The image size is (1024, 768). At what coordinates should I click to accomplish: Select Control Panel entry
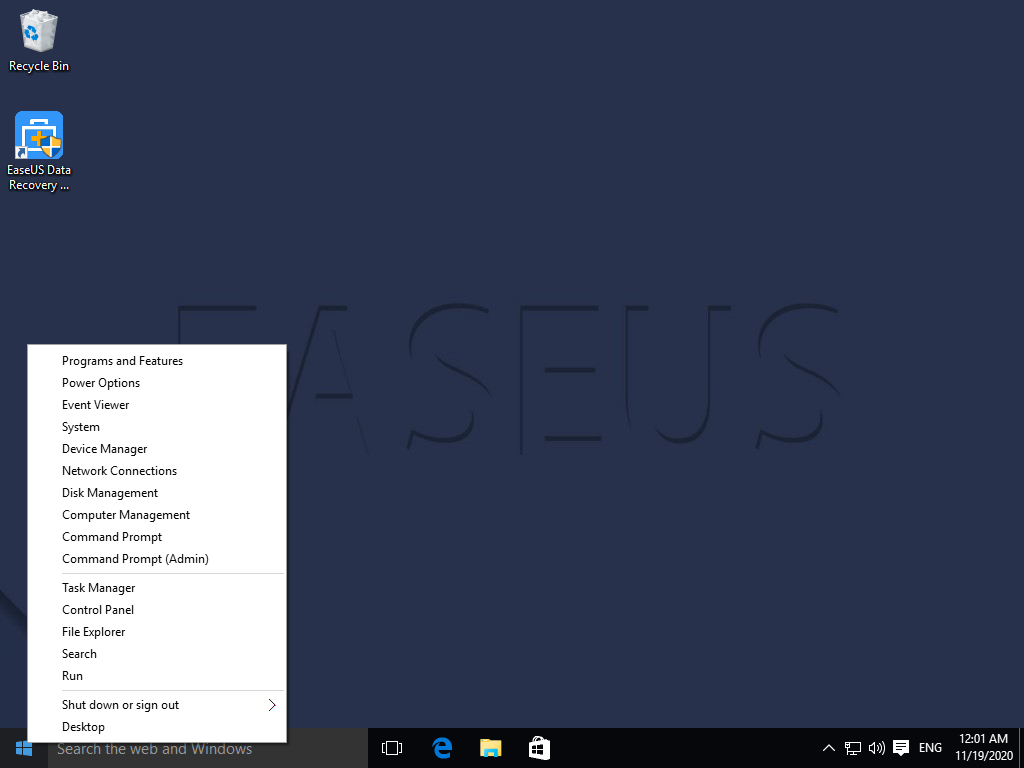pyautogui.click(x=157, y=610)
